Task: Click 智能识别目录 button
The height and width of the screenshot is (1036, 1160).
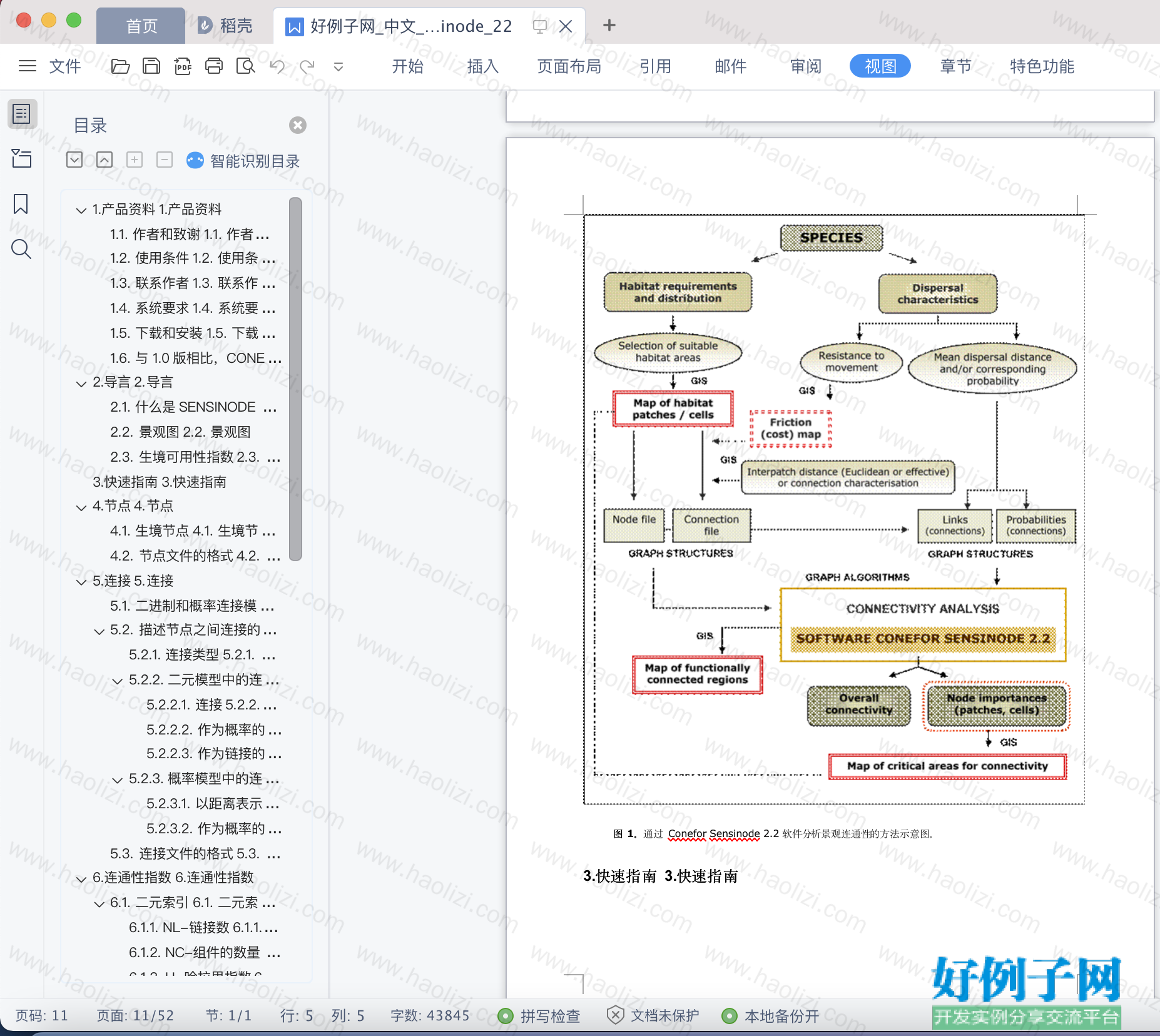Action: [243, 161]
